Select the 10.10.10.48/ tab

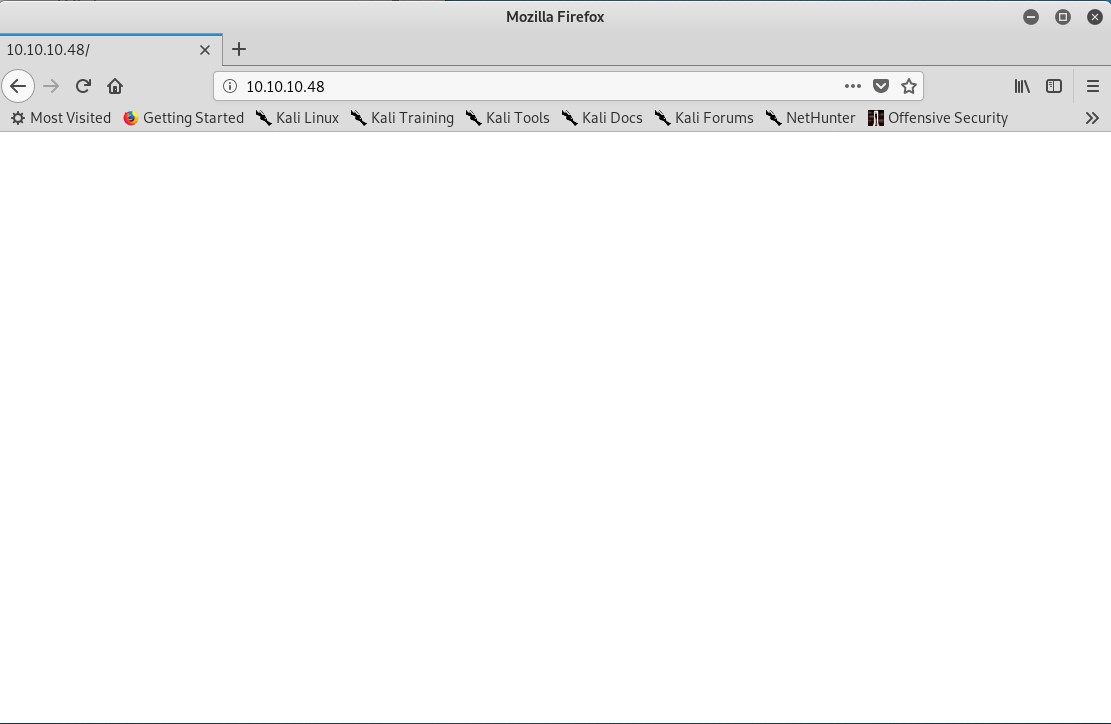[111, 50]
